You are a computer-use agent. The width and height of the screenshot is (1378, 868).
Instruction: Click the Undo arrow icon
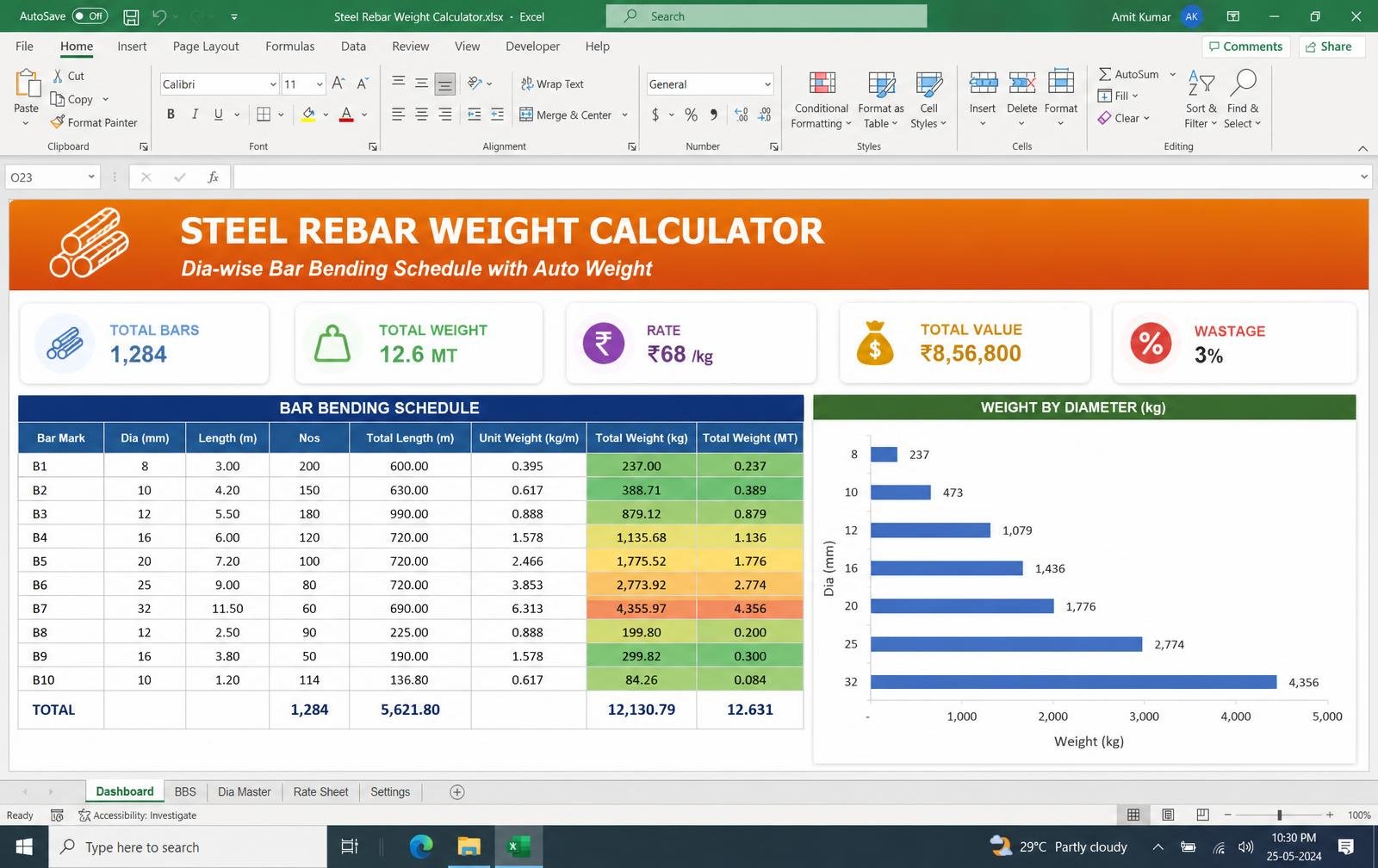159,16
